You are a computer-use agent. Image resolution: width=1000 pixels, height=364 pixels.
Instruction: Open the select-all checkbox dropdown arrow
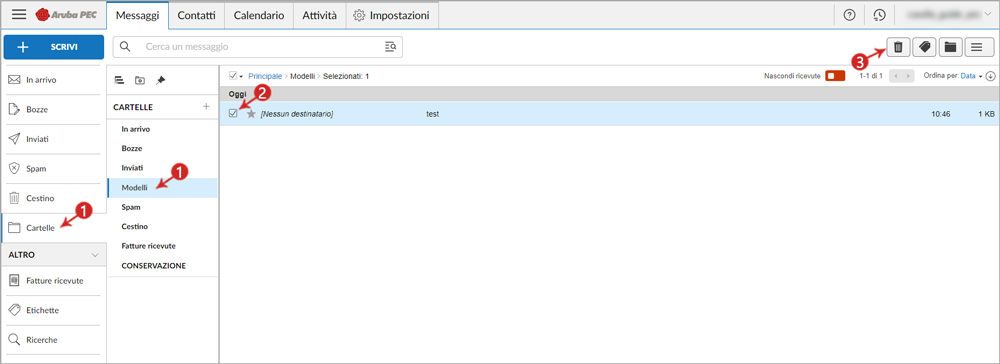pyautogui.click(x=242, y=76)
